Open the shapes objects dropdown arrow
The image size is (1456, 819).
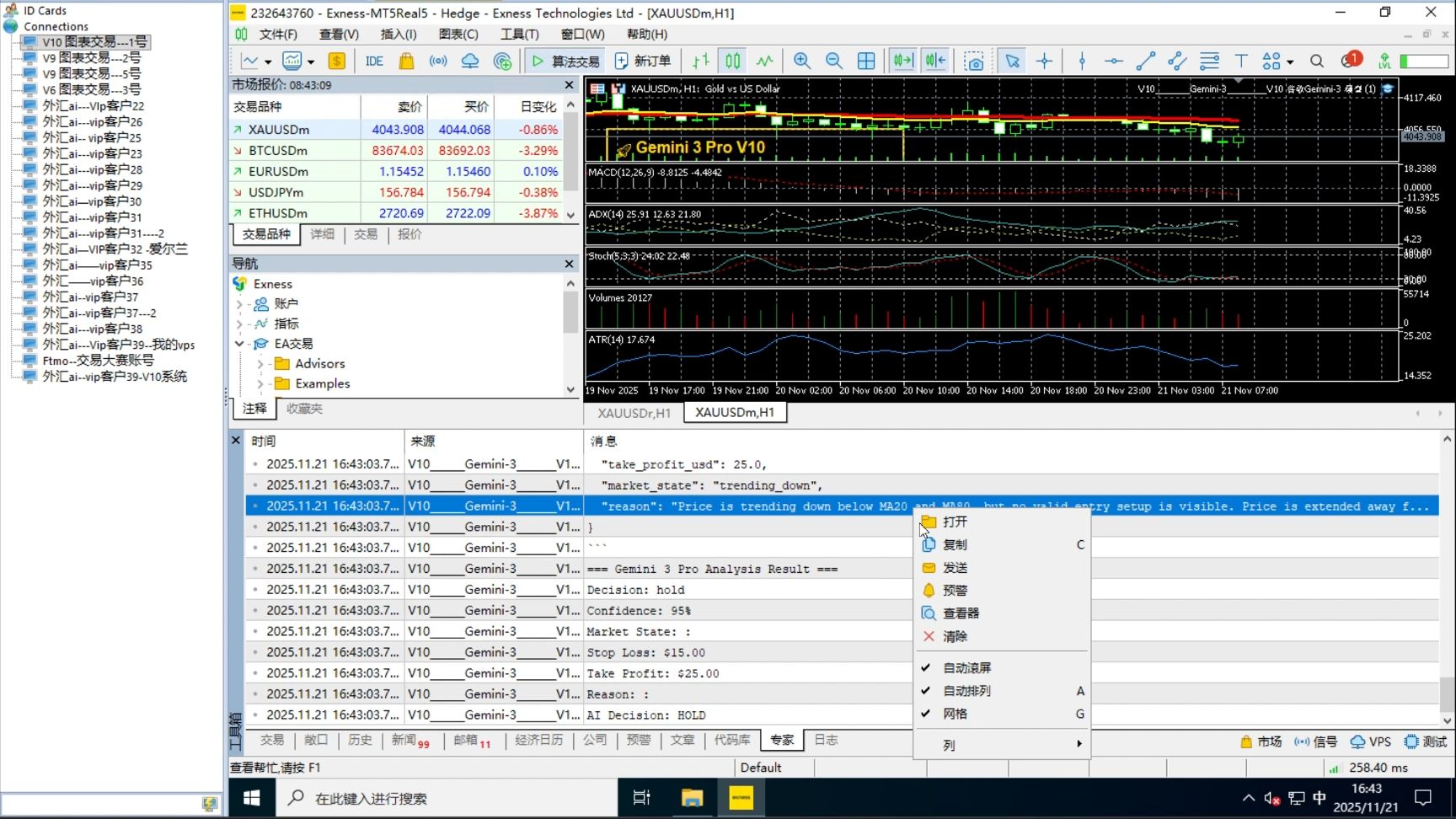pos(1290,62)
